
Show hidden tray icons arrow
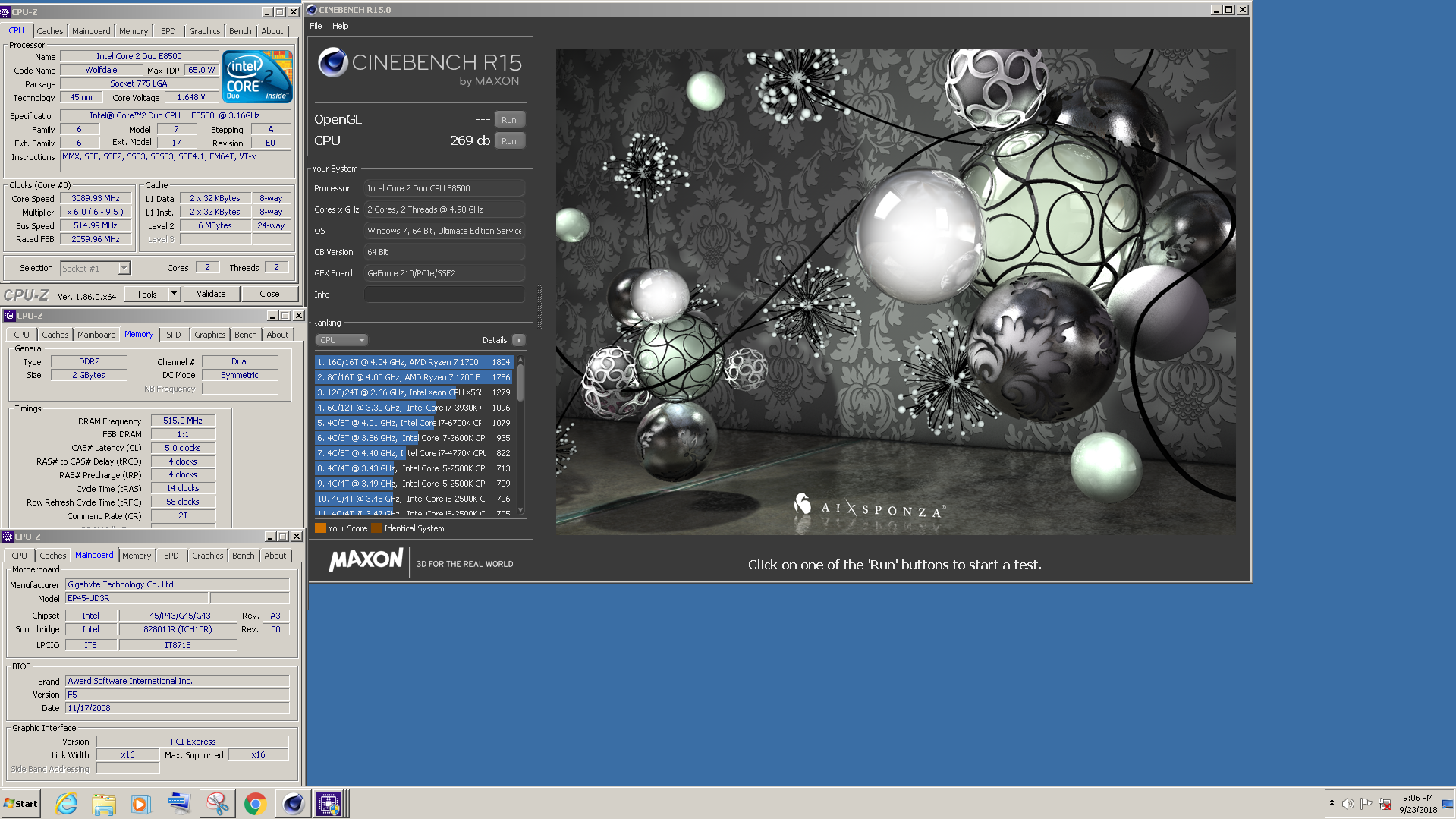point(1332,803)
